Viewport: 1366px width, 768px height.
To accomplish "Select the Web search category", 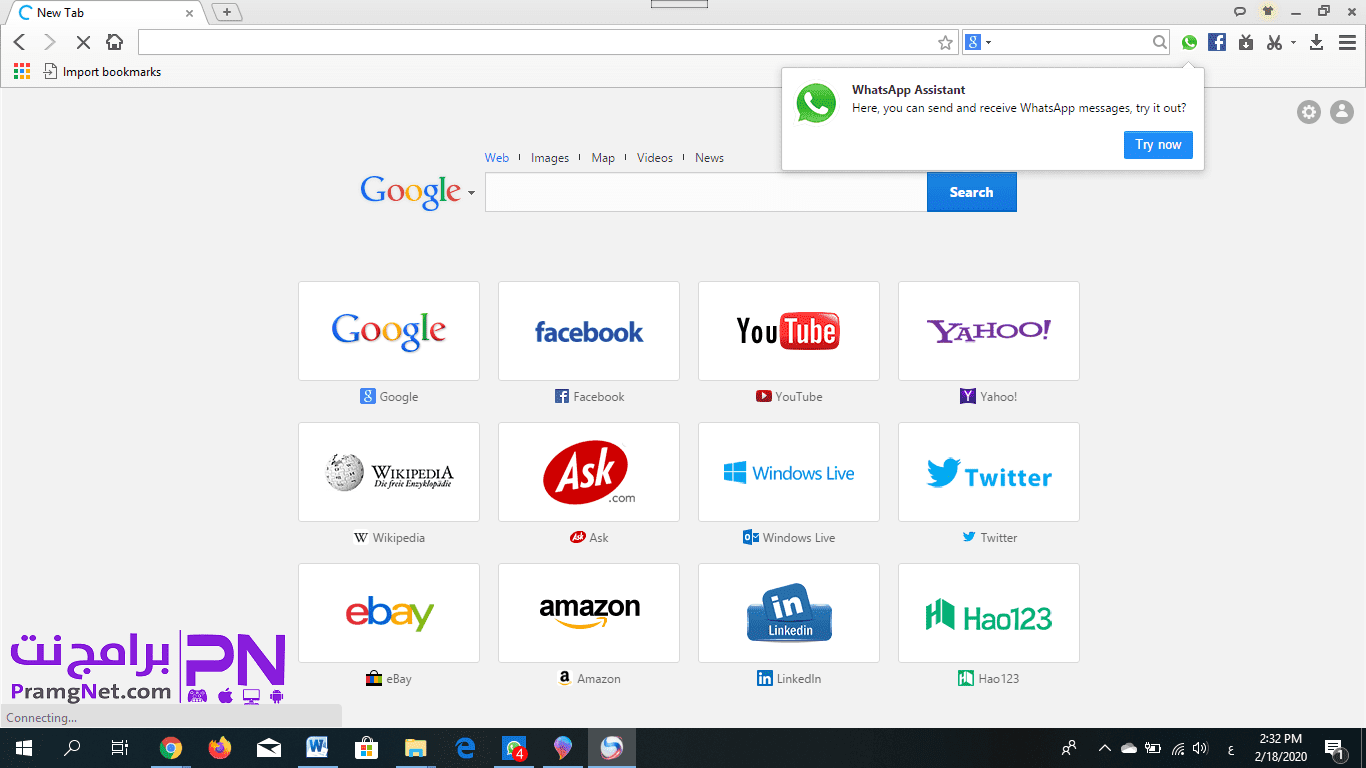I will click(497, 158).
